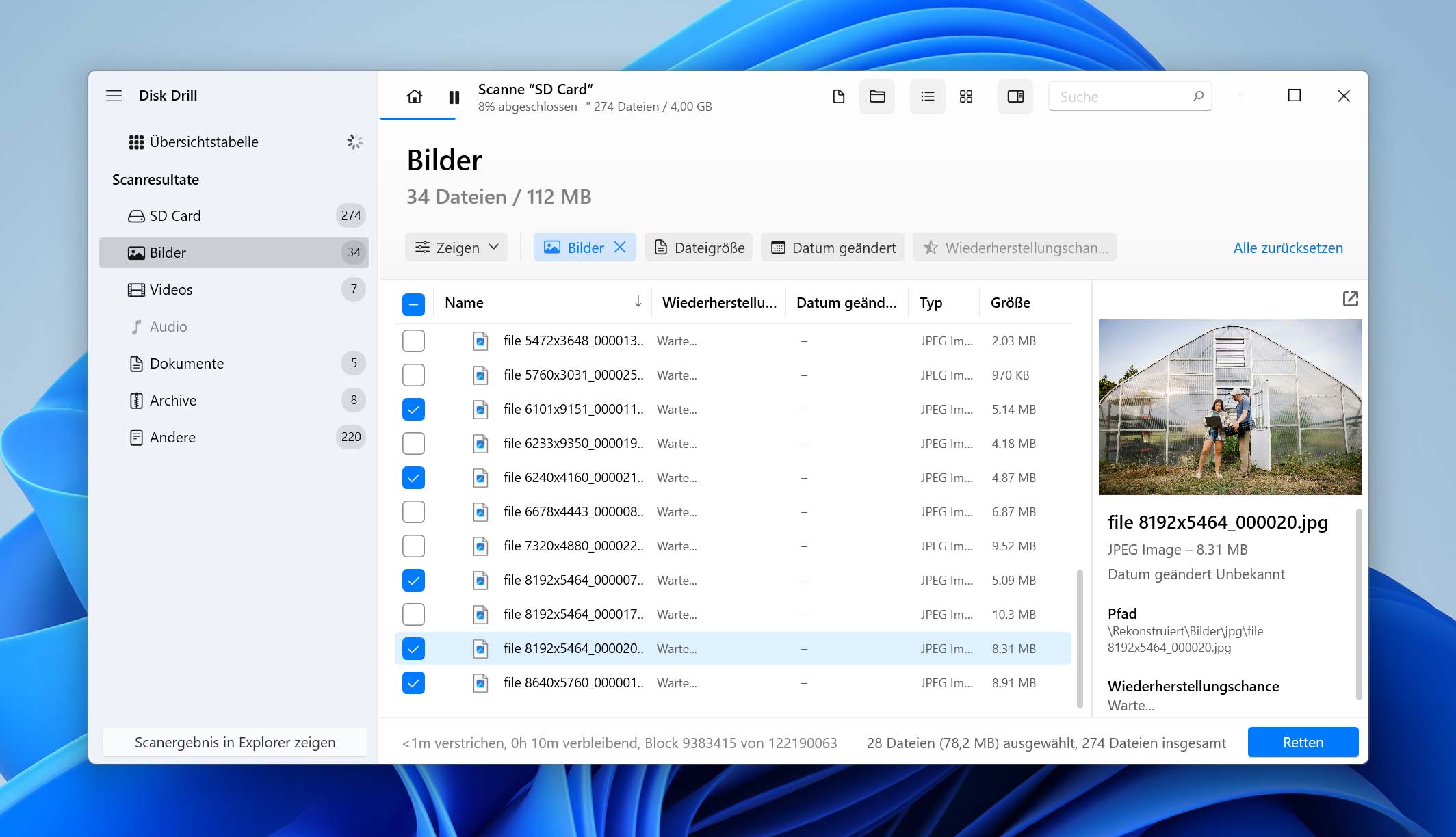Click the file list vertical scrollbar
The height and width of the screenshot is (837, 1456).
pos(1080,639)
